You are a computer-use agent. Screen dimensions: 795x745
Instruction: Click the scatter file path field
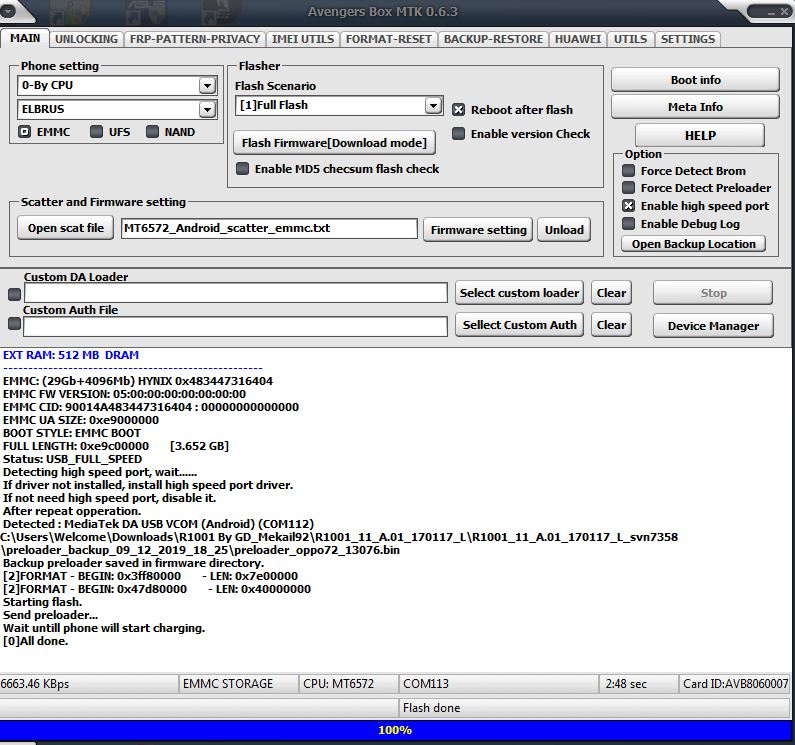[x=269, y=228]
